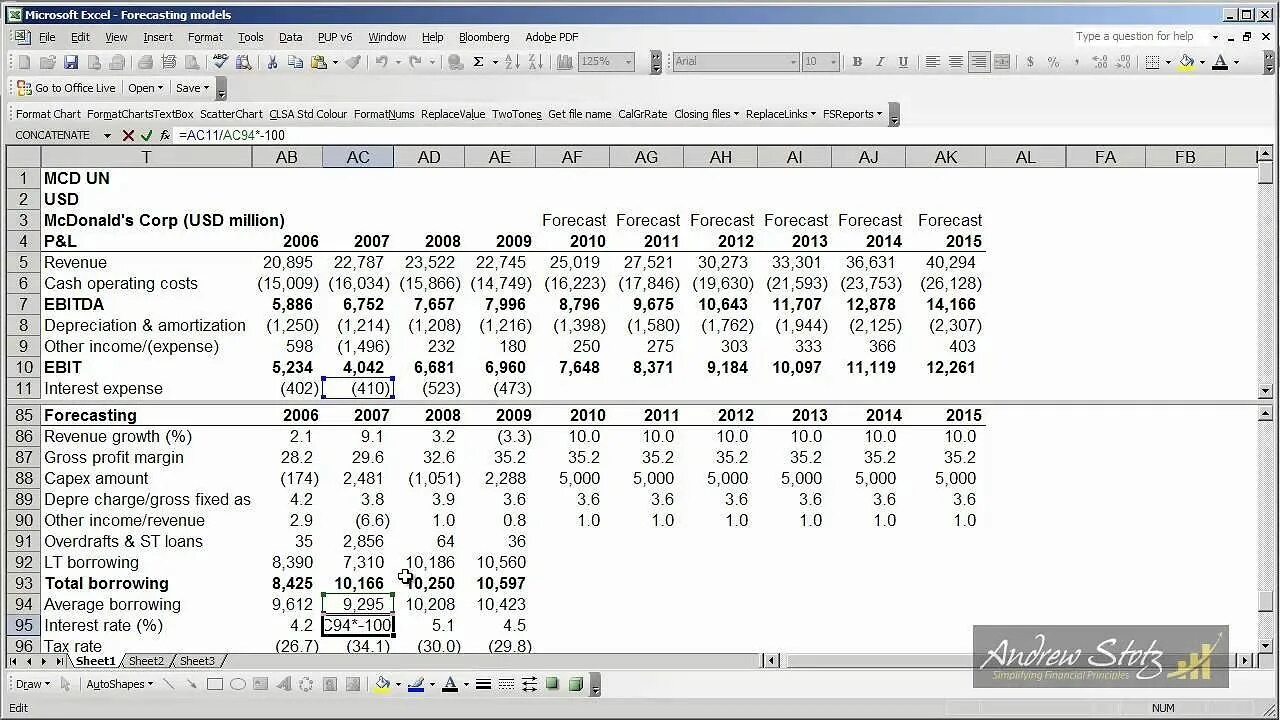Image resolution: width=1280 pixels, height=720 pixels.
Task: Click the Sort Descending Z-A icon
Action: tap(535, 62)
